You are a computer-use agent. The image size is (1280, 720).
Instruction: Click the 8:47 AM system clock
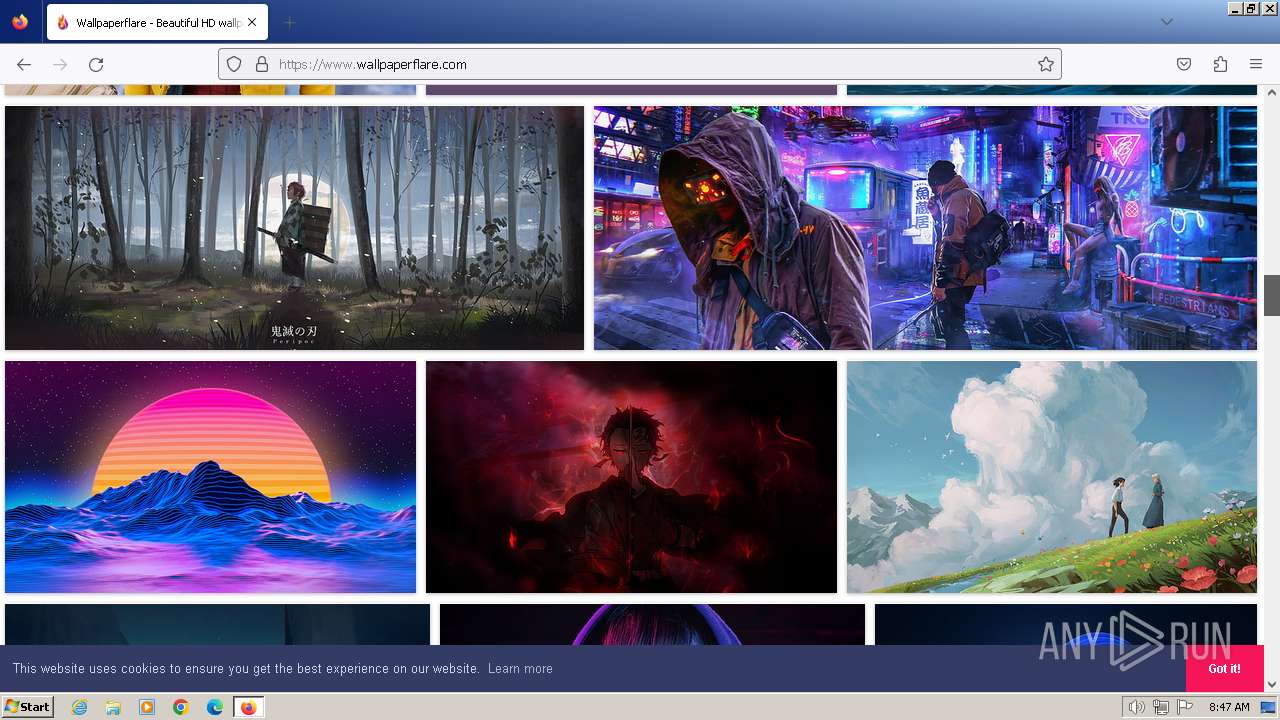coord(1229,707)
